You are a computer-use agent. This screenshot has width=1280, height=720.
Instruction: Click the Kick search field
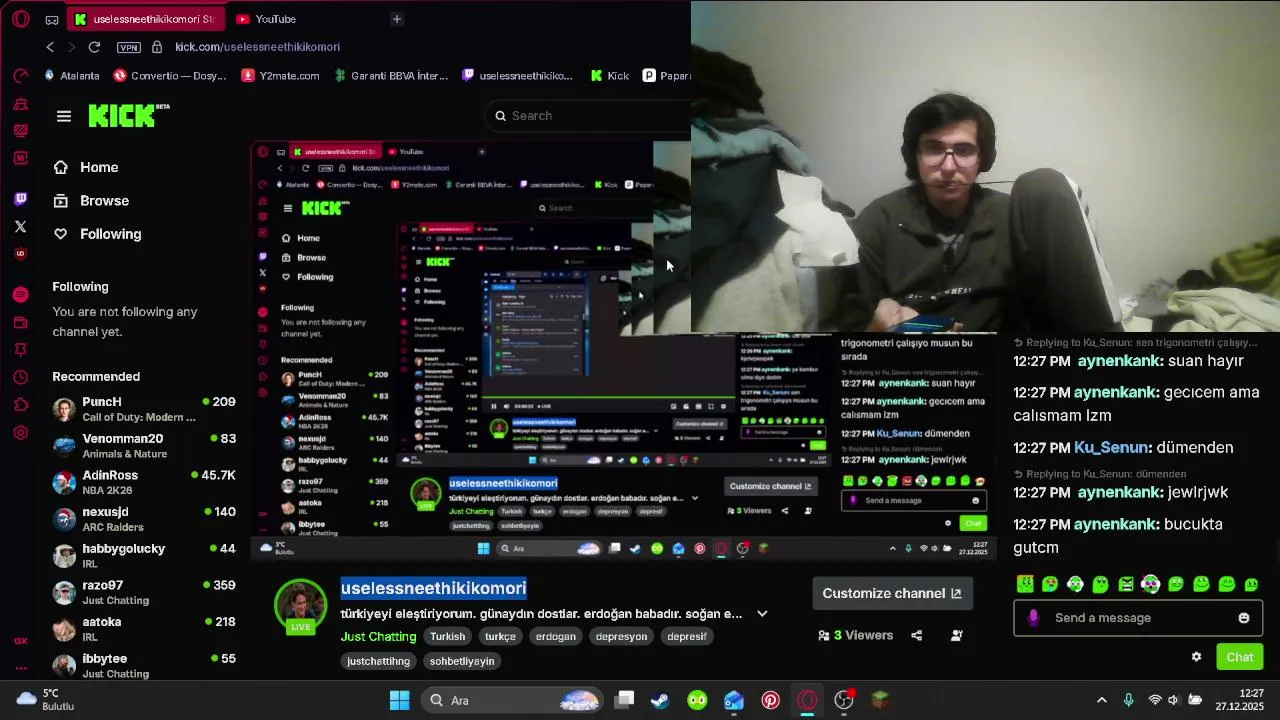point(590,116)
